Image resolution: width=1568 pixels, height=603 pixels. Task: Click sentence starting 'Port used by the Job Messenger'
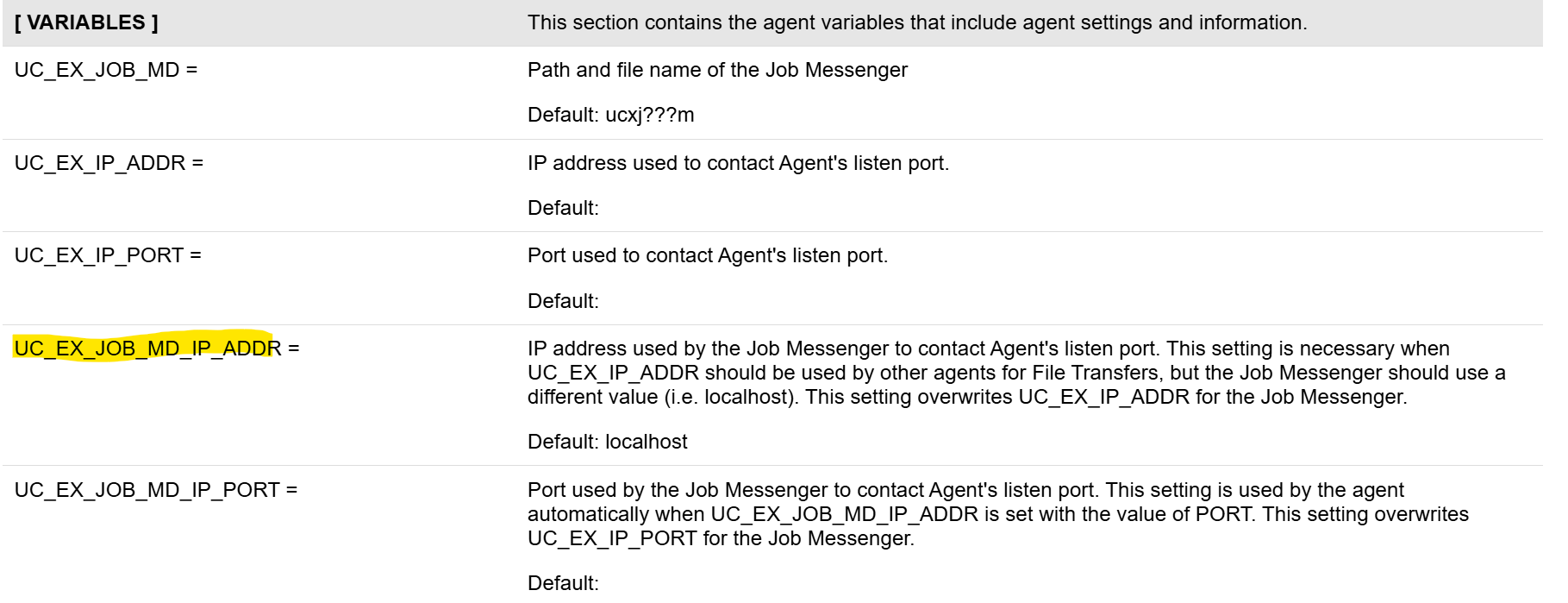[x=813, y=490]
